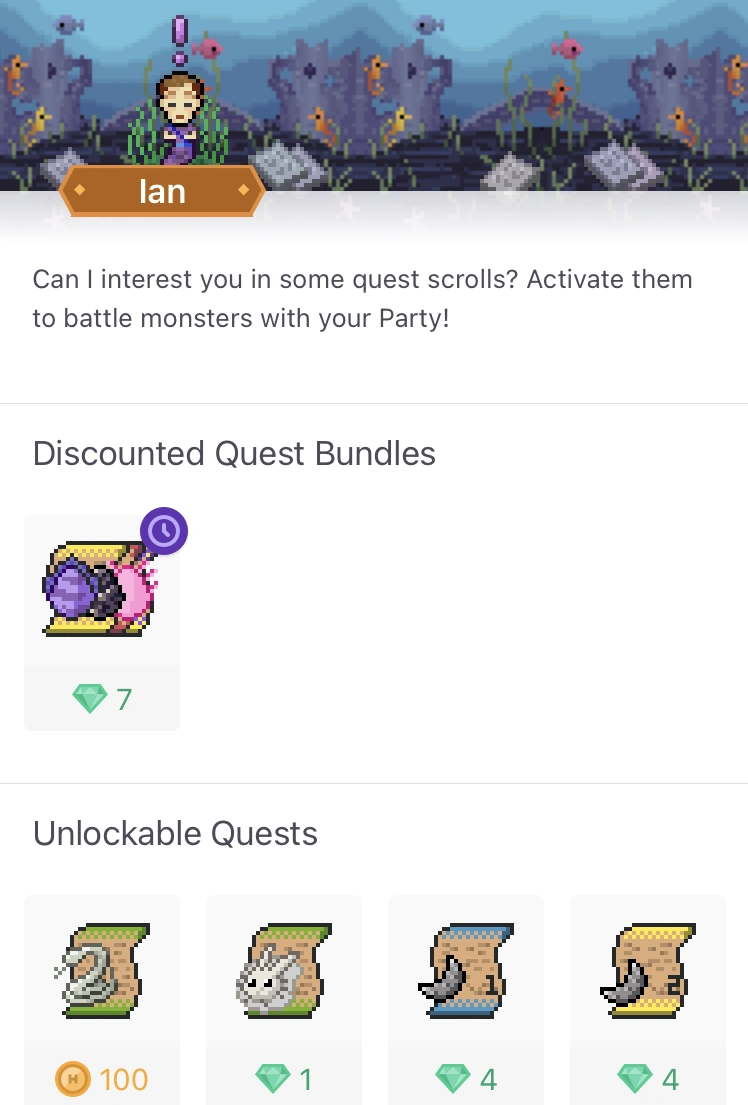Click the Unlockable Quests heading
Screen dimensions: 748x1105
(175, 833)
